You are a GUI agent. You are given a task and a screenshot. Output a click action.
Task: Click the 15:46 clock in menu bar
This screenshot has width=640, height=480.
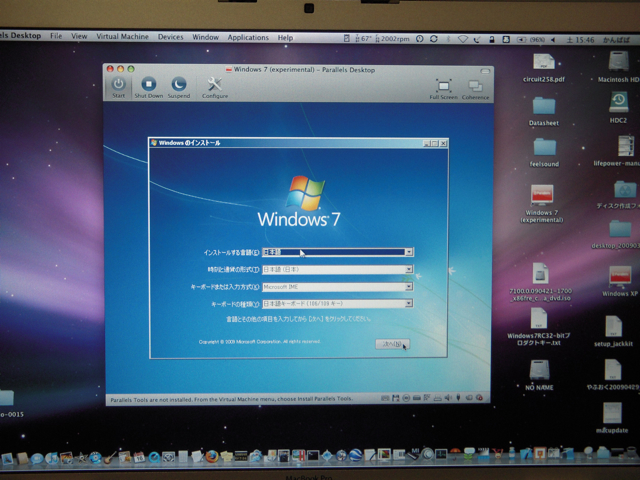[585, 40]
